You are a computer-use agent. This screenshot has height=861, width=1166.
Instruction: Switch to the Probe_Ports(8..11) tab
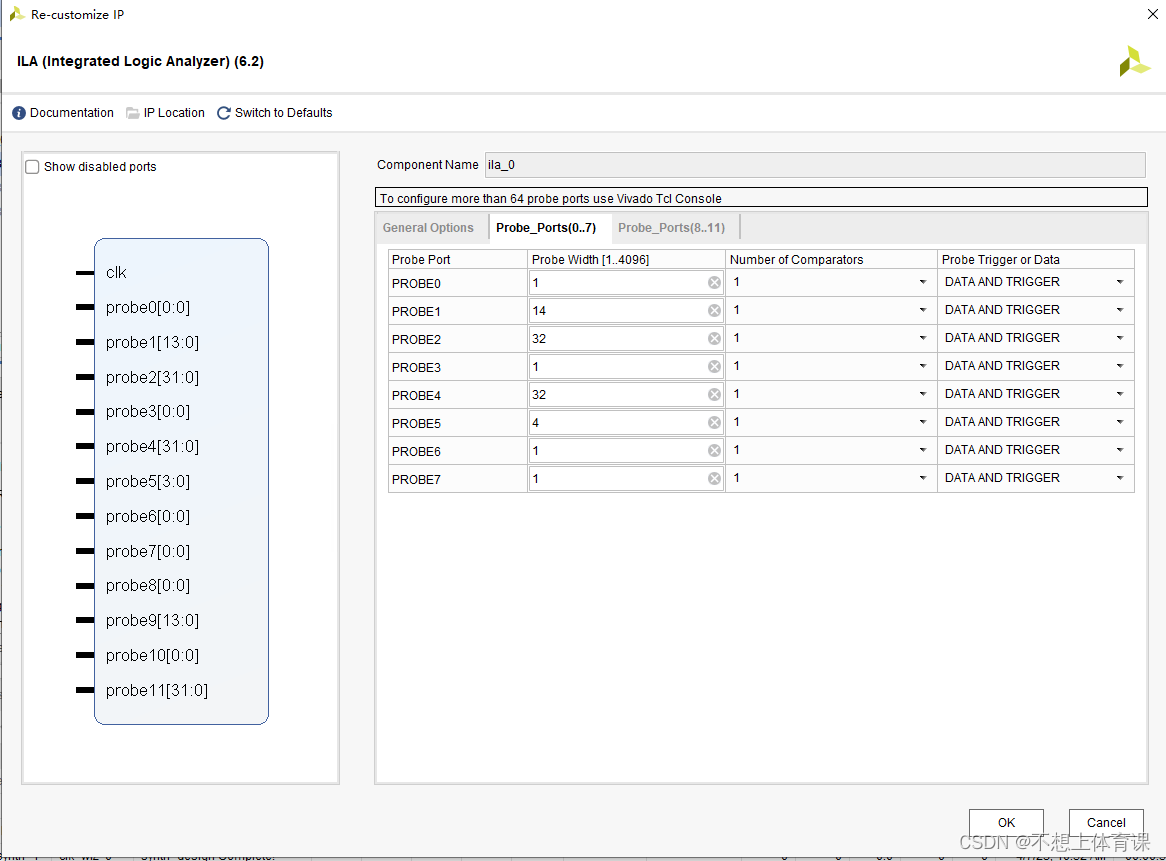click(671, 228)
